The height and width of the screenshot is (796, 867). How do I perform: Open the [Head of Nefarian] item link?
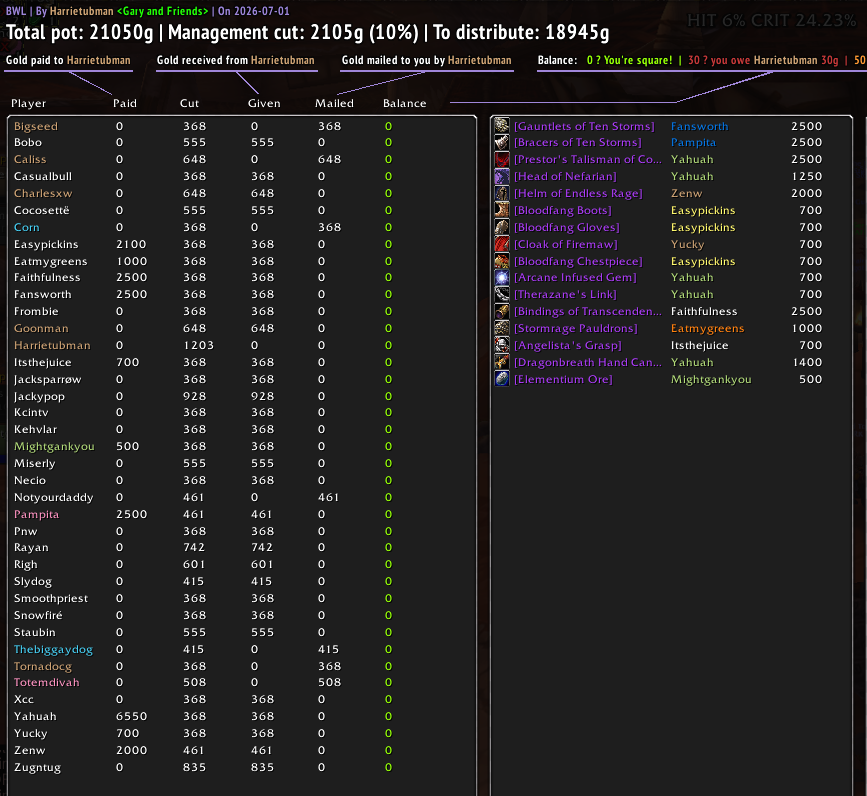pyautogui.click(x=565, y=177)
